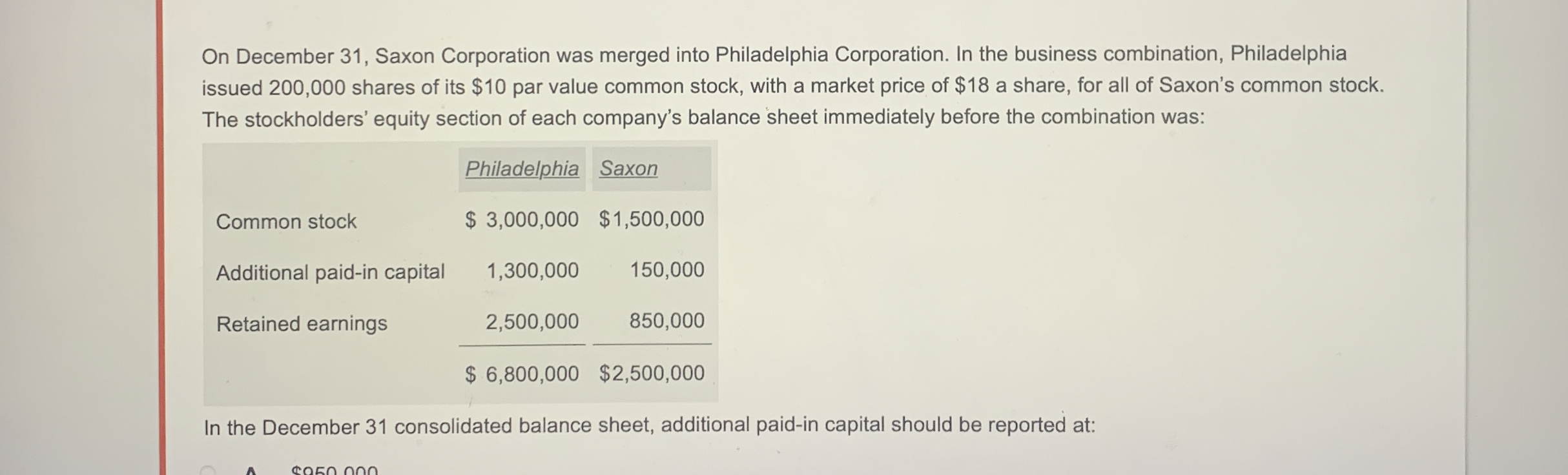Click Philadelphia's 1,300,000 paid-in capital value
Viewport: 1568px width, 475px height.
tap(532, 270)
